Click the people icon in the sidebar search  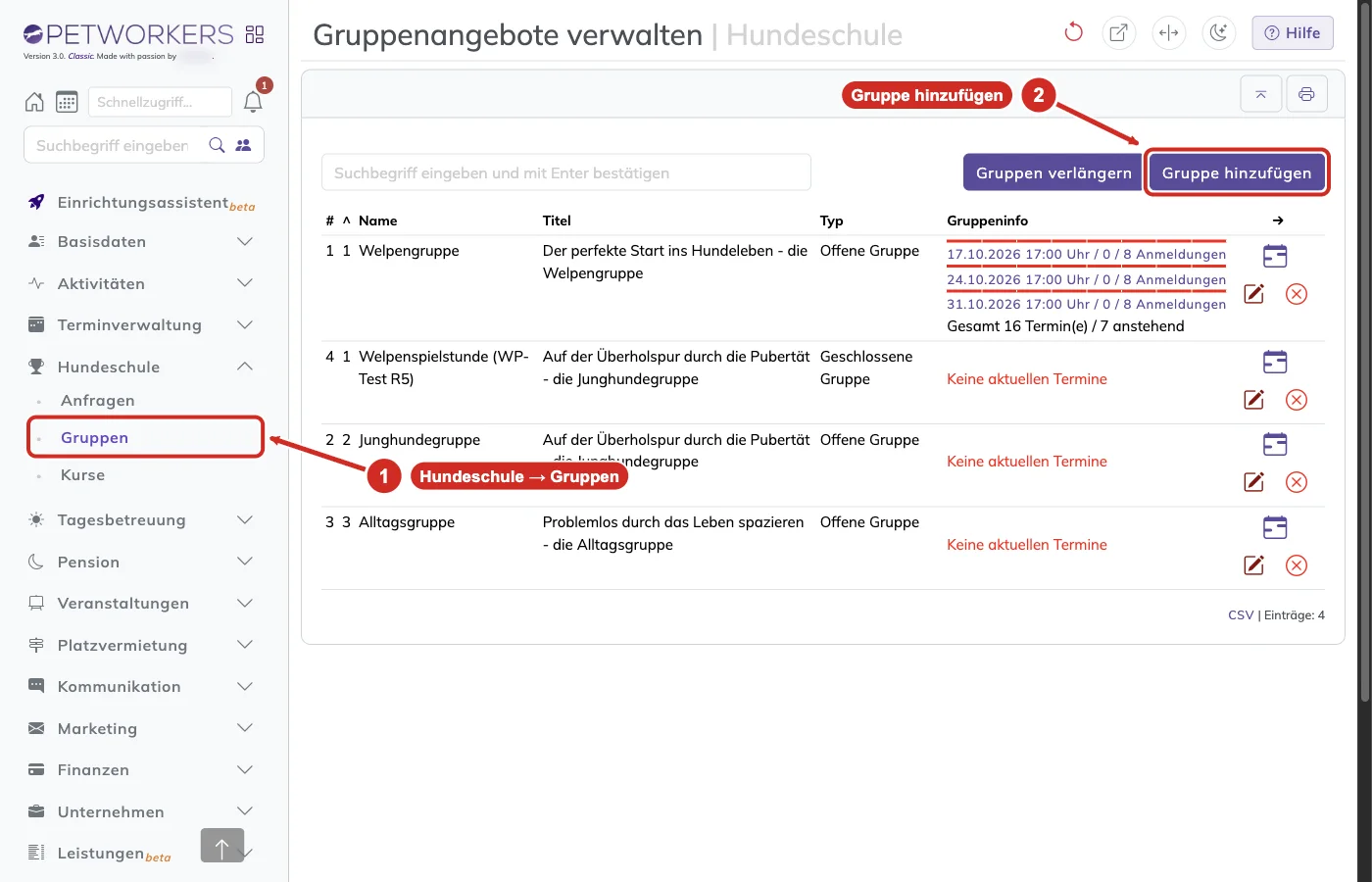(x=243, y=145)
